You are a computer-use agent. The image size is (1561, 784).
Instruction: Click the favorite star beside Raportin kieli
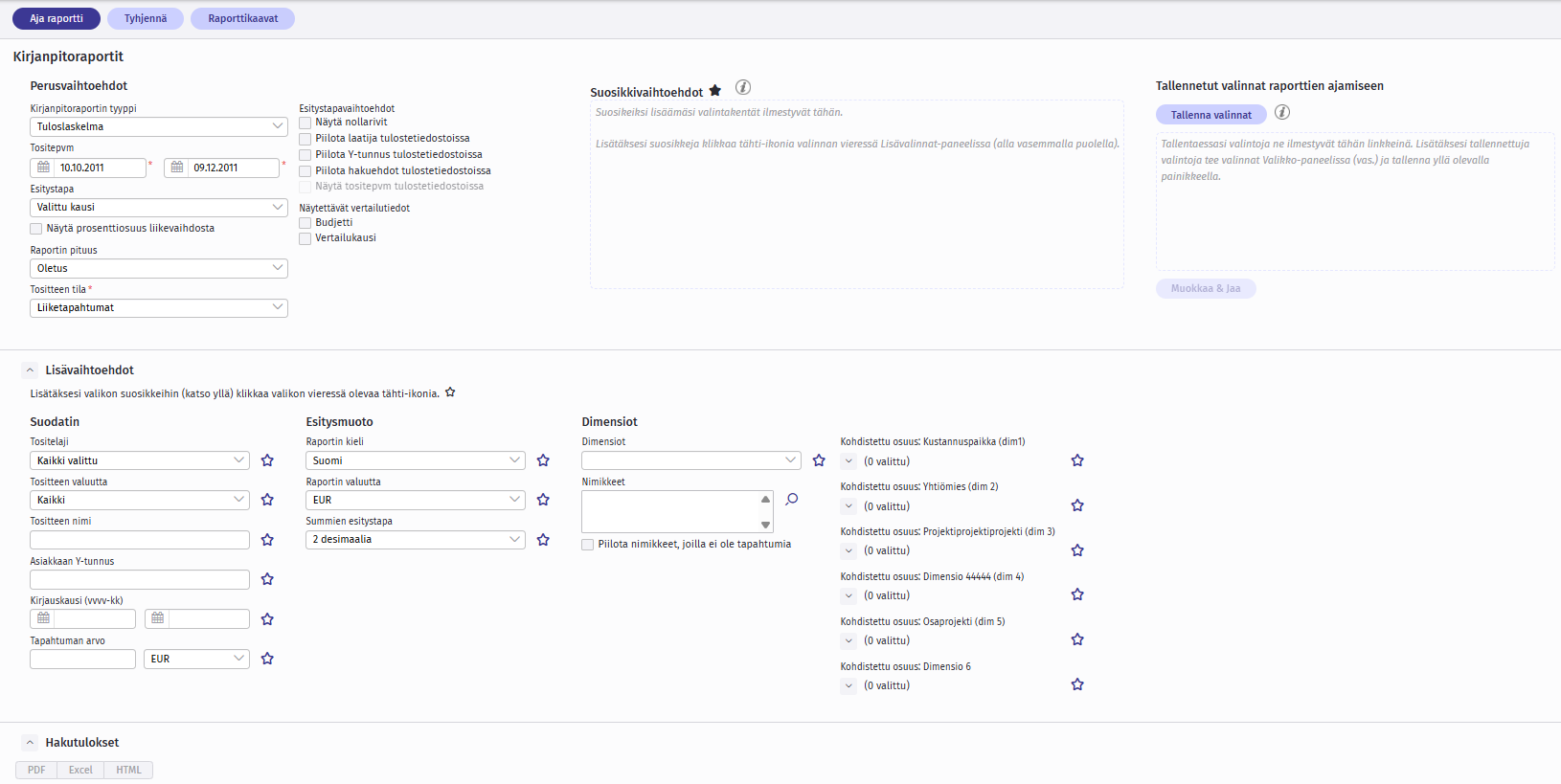pyautogui.click(x=543, y=460)
